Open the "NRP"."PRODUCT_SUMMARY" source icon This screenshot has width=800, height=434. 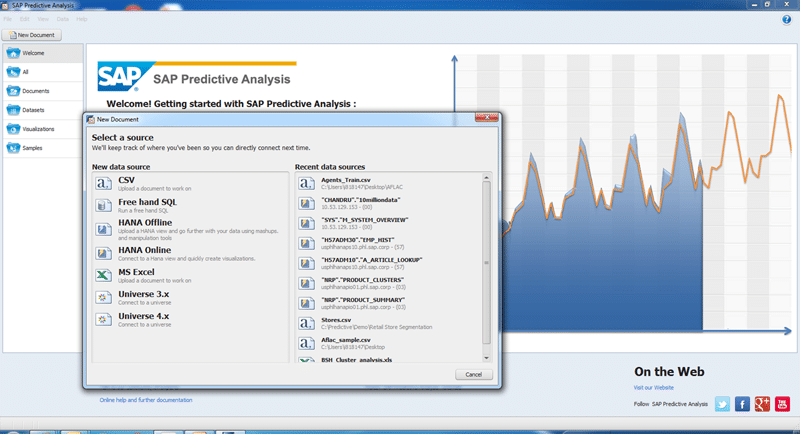306,303
